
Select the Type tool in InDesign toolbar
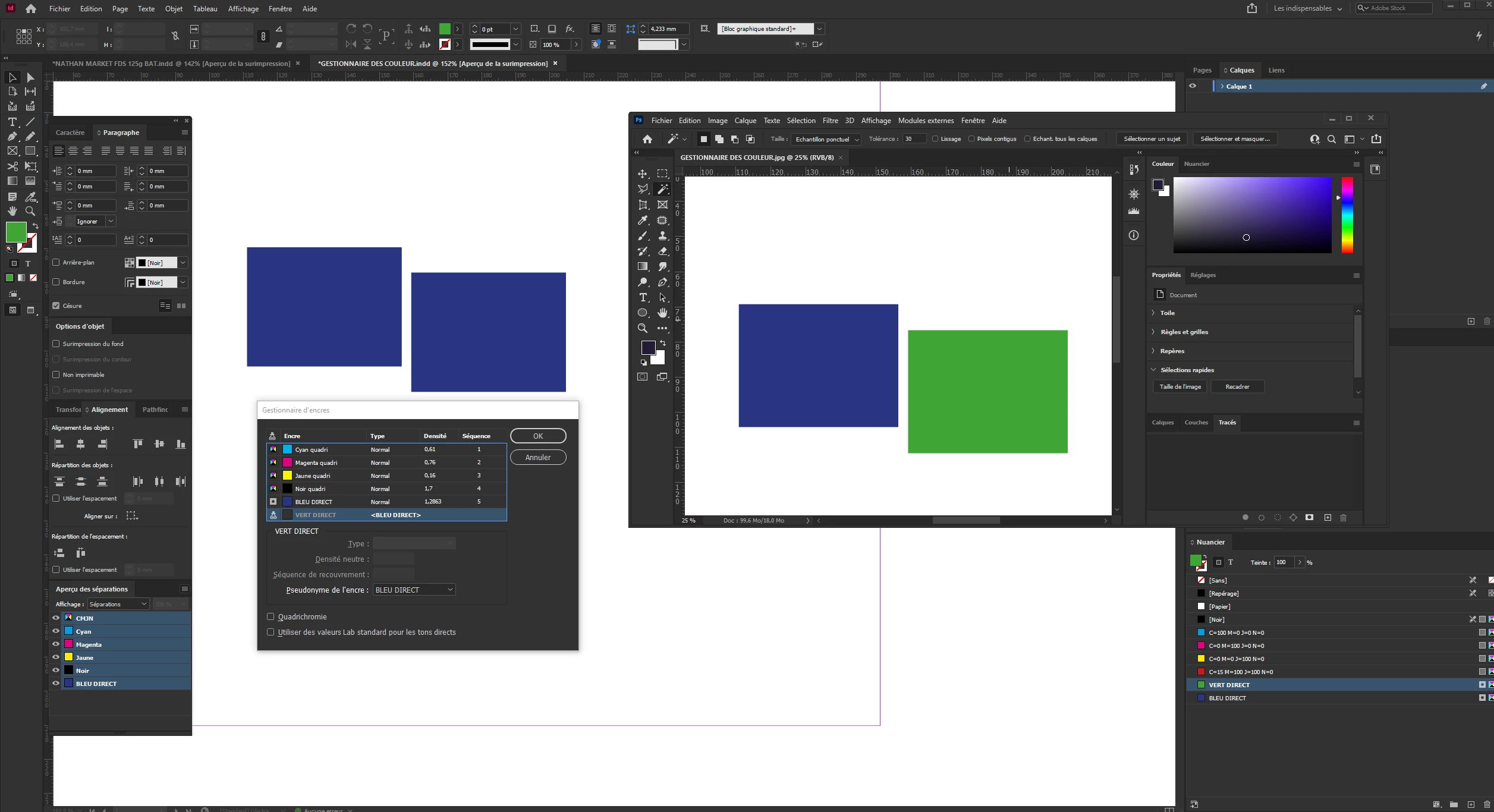click(x=12, y=122)
